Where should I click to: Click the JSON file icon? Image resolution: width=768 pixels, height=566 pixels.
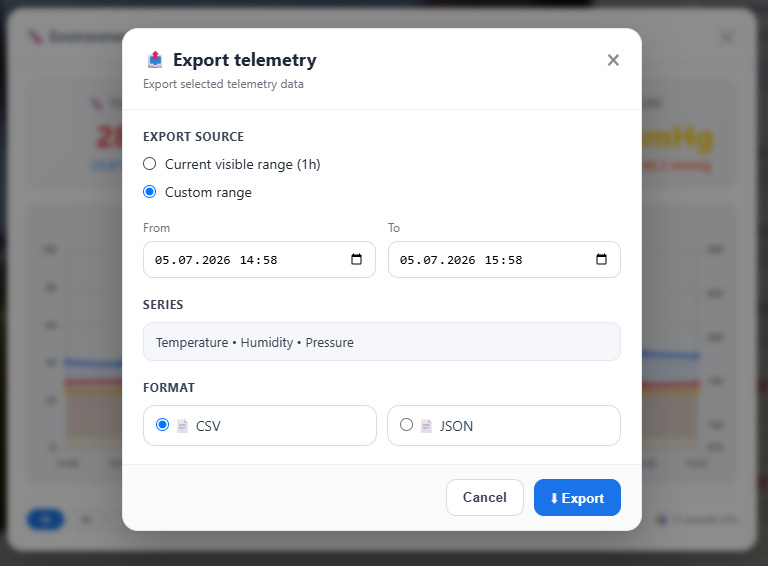click(x=427, y=426)
